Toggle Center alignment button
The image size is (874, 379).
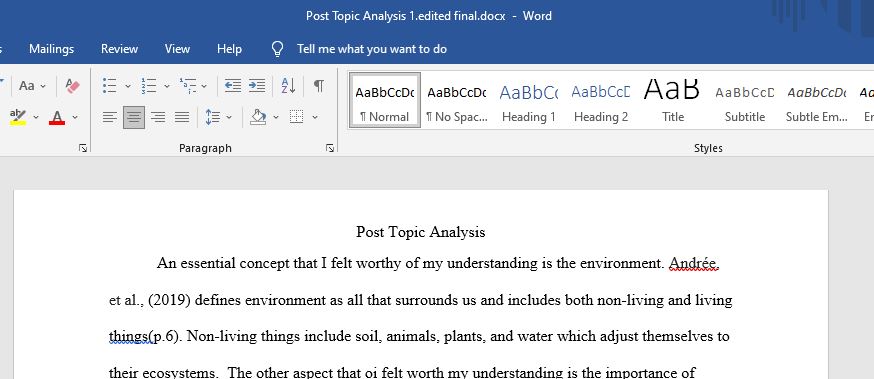[134, 117]
